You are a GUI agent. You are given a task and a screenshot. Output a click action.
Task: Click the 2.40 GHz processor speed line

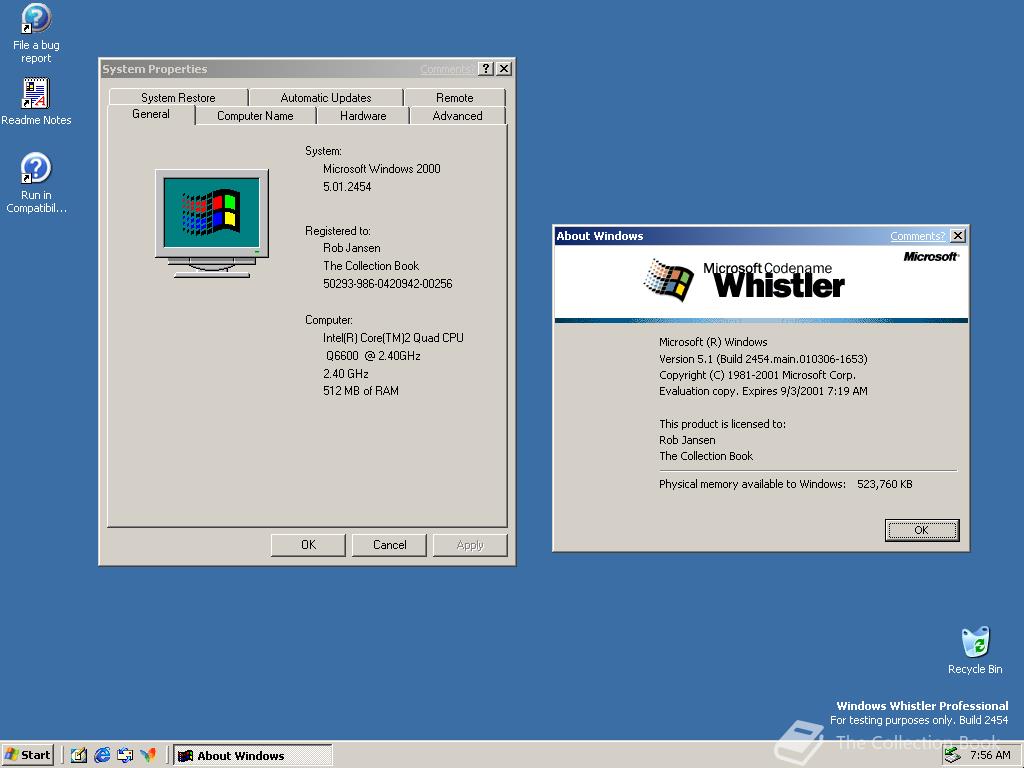tap(345, 374)
